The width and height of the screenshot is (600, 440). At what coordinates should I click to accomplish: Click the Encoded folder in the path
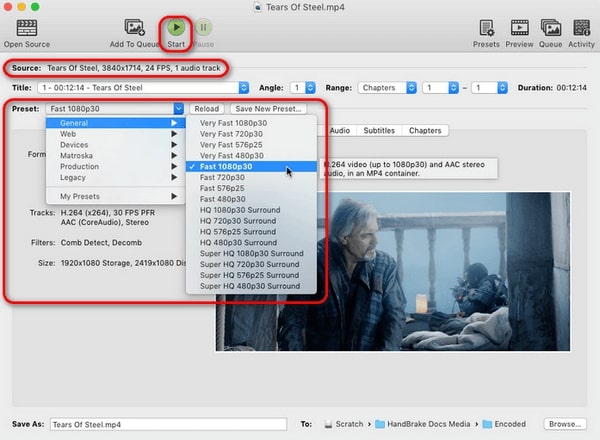tap(504, 424)
